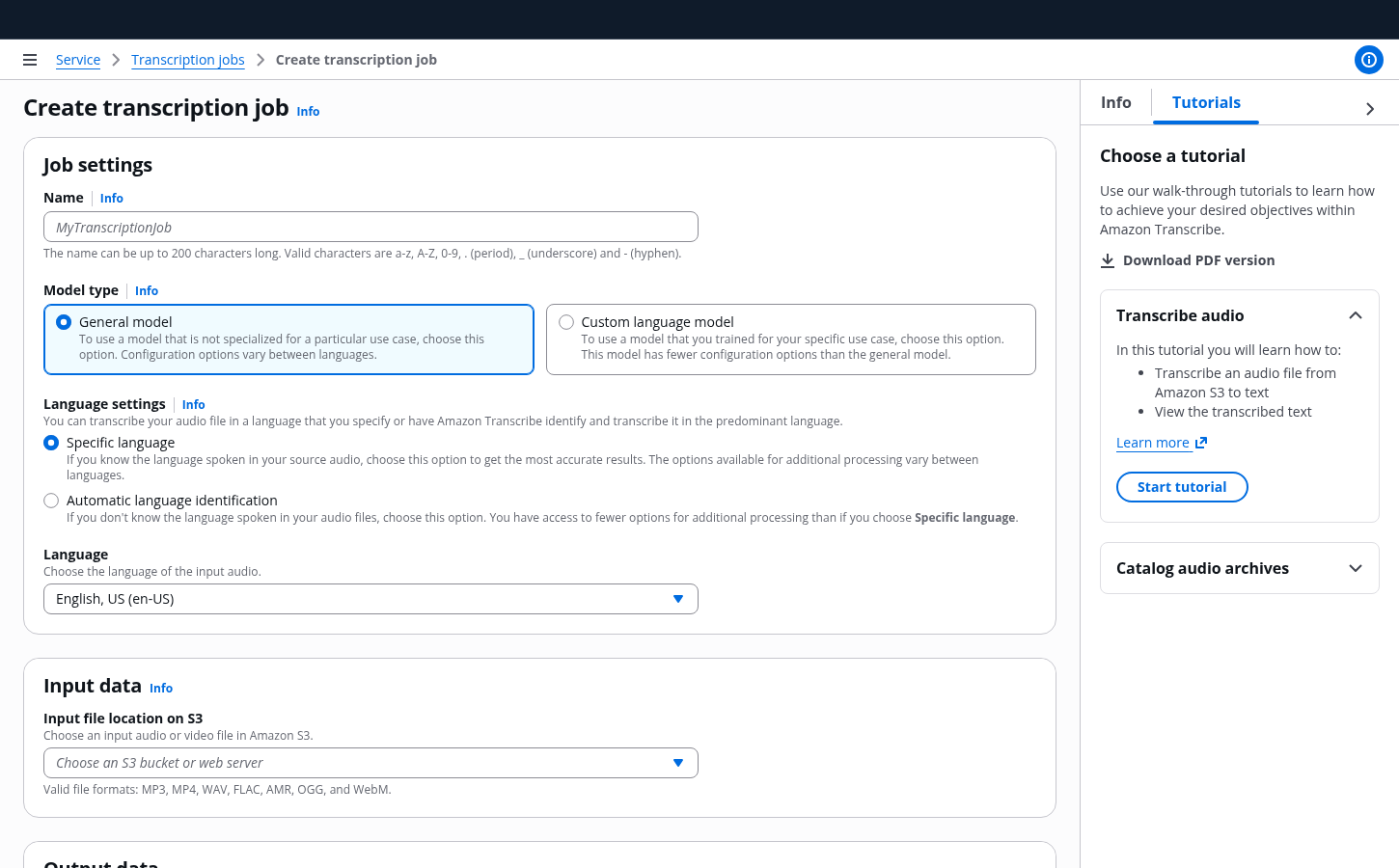Viewport: 1399px width, 868px height.
Task: Select the Tutorials tab
Action: click(1206, 102)
